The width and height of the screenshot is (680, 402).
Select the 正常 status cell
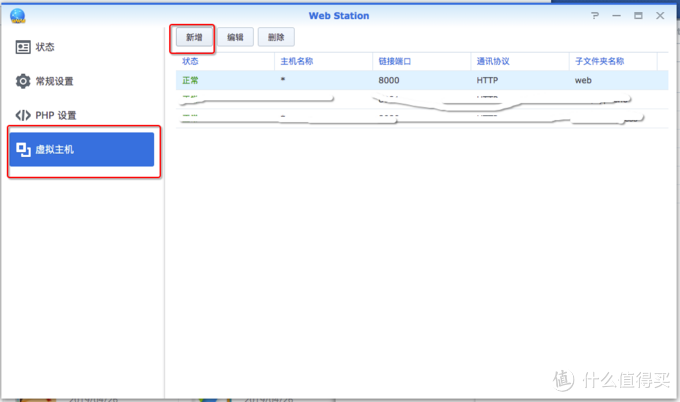point(190,80)
